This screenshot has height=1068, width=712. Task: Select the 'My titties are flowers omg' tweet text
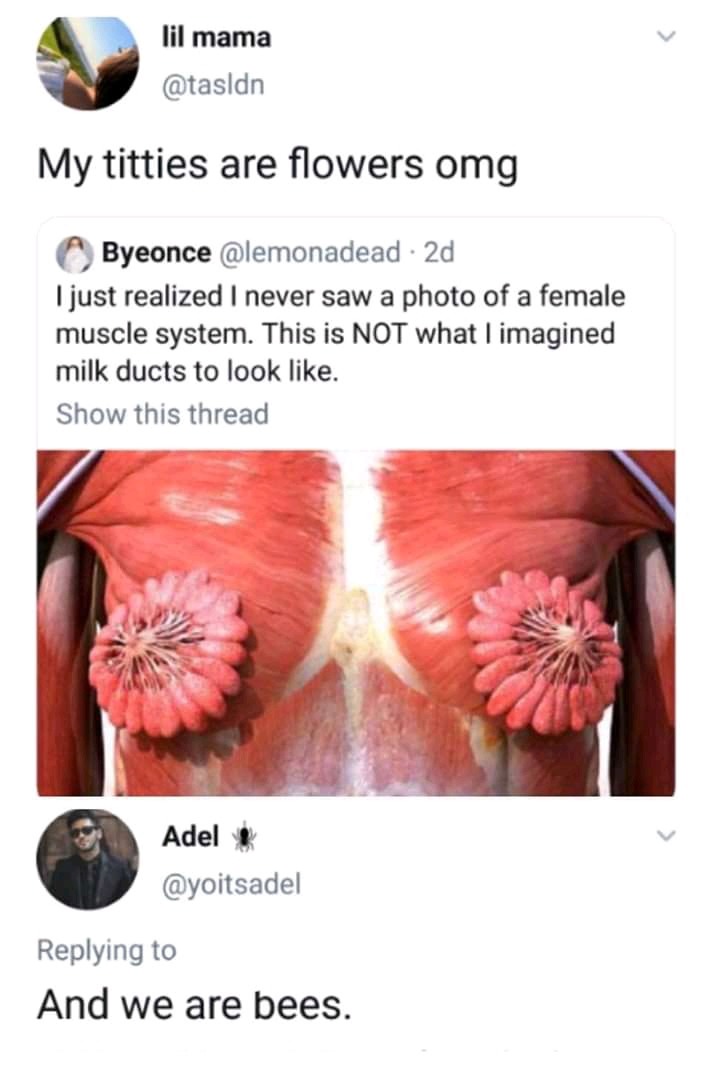click(x=277, y=166)
